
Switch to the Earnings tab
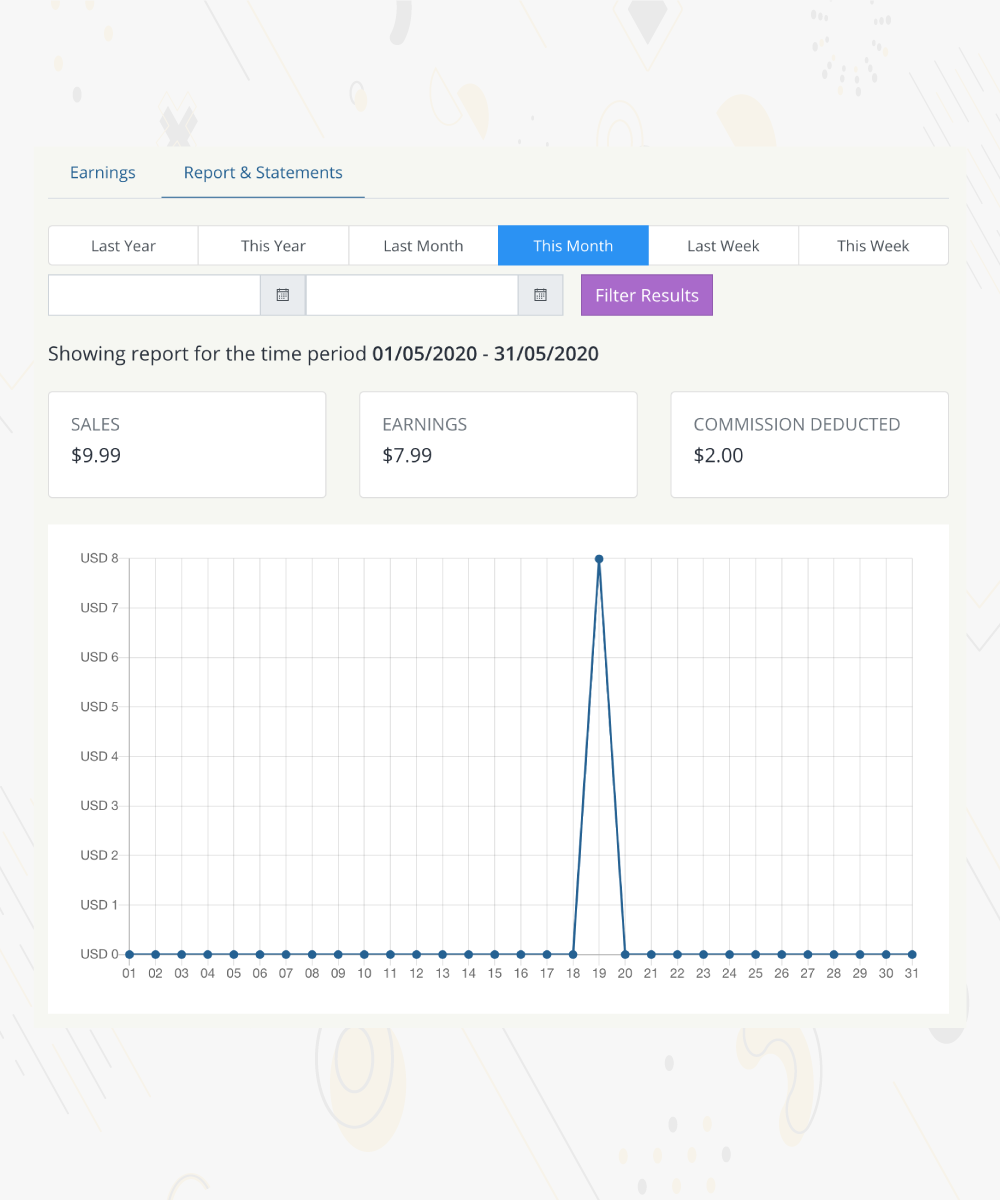click(102, 173)
